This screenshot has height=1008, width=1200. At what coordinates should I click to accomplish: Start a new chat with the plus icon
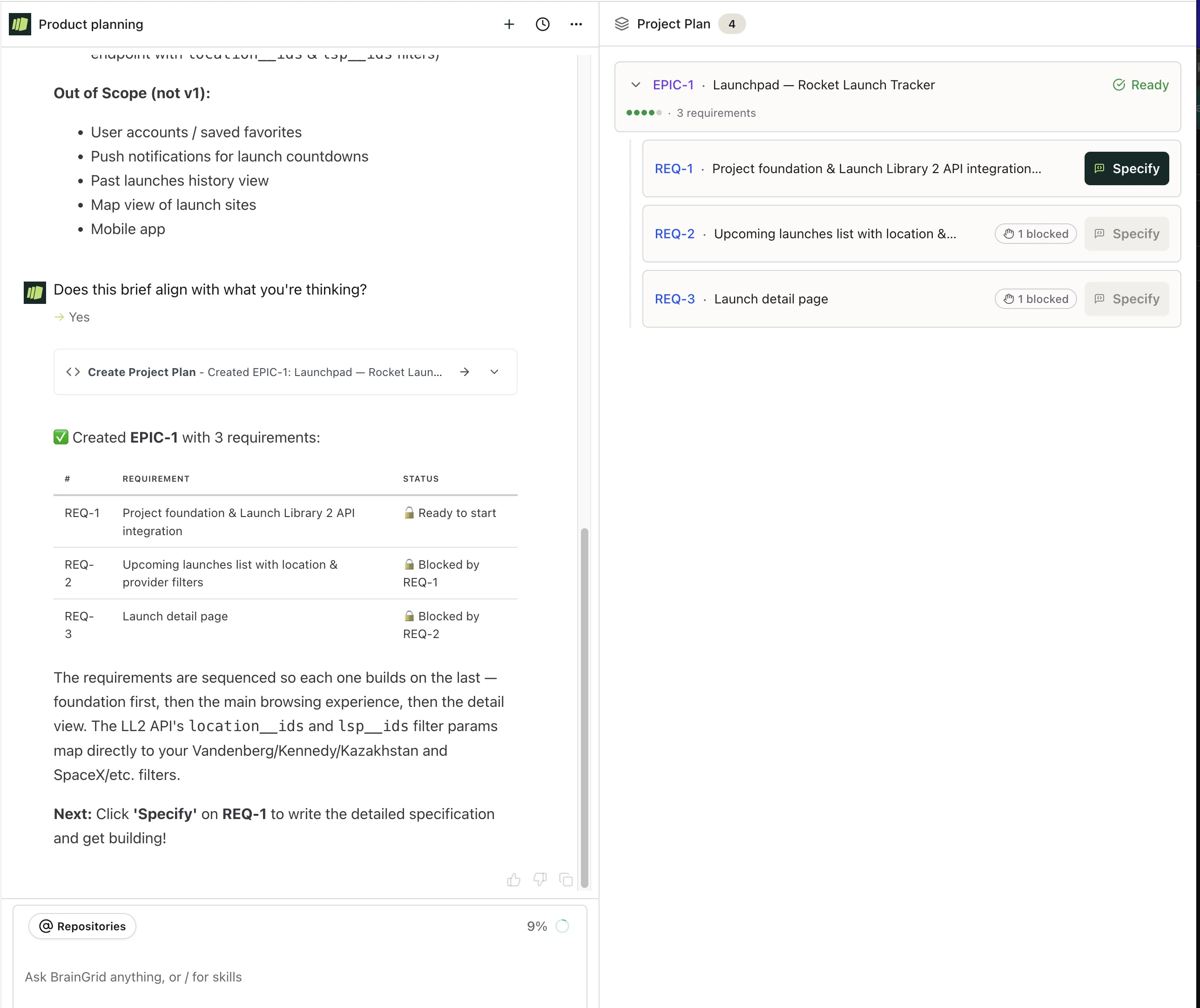click(x=509, y=24)
